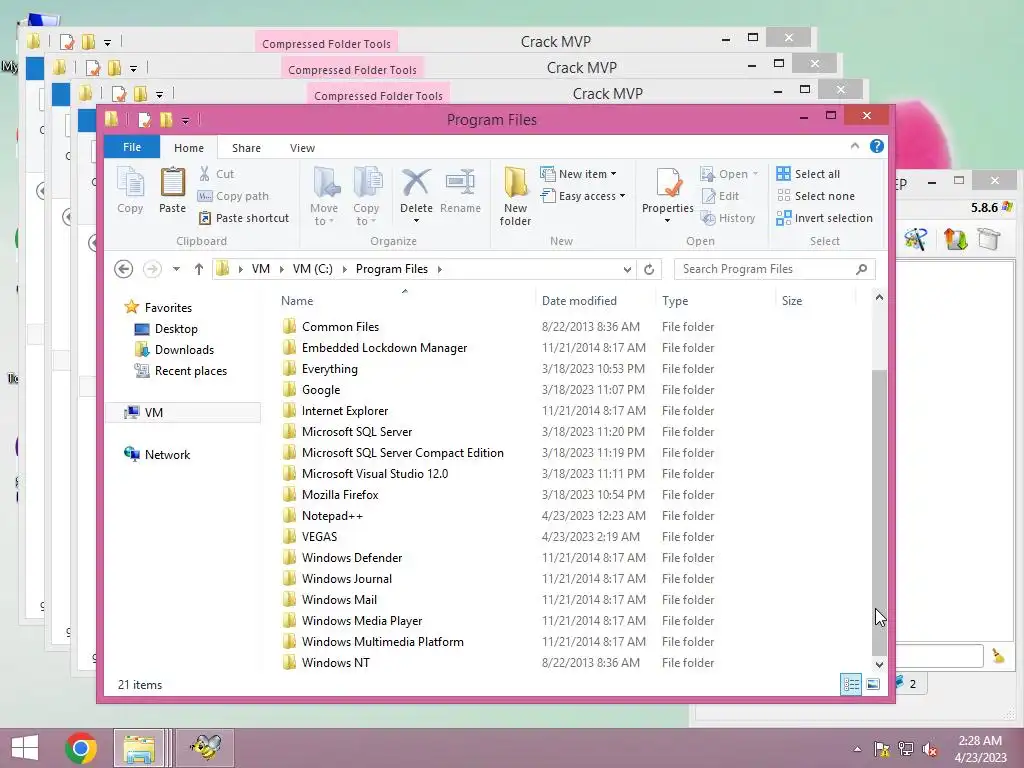1024x768 pixels.
Task: Open the File menu tab
Action: point(132,147)
